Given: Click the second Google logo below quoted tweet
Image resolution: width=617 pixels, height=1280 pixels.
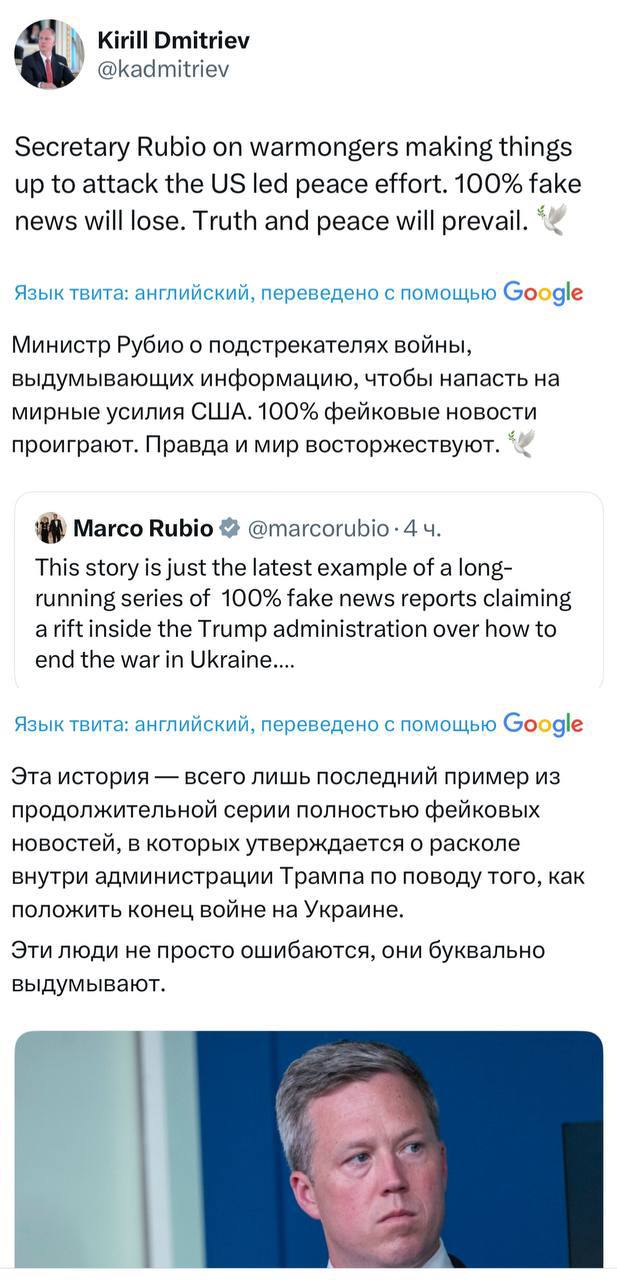Looking at the screenshot, I should 543,724.
